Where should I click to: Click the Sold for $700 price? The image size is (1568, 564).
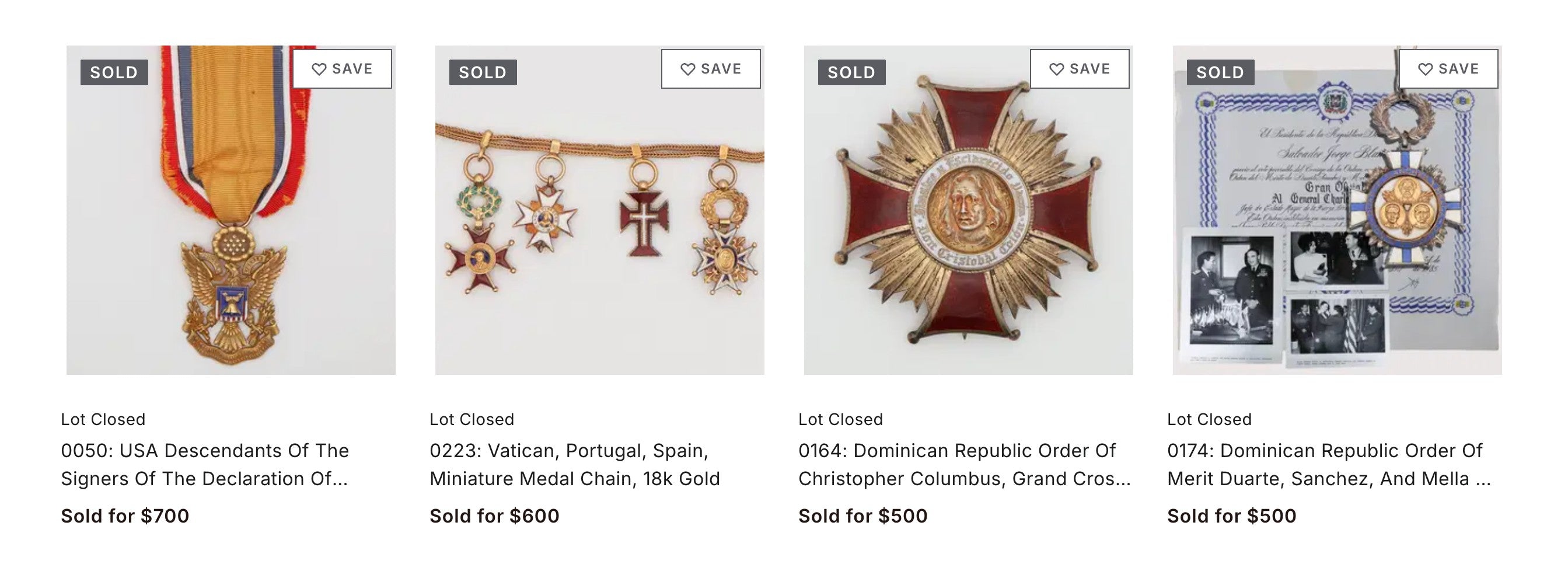tap(125, 516)
